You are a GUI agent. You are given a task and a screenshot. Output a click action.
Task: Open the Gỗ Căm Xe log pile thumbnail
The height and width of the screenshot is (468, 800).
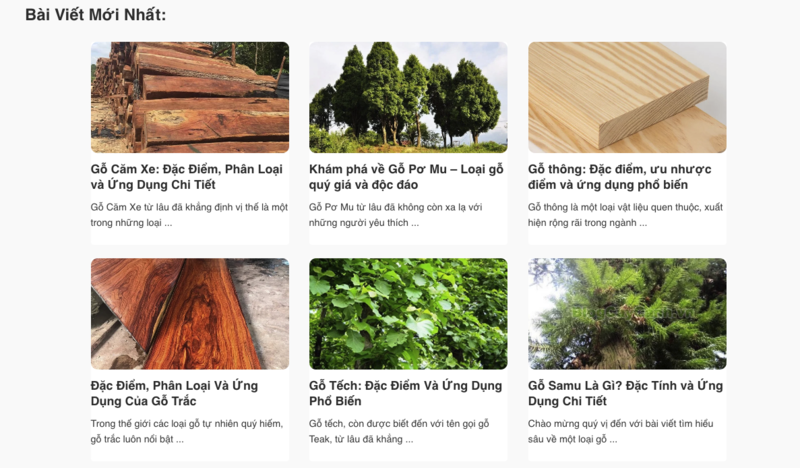tap(190, 97)
